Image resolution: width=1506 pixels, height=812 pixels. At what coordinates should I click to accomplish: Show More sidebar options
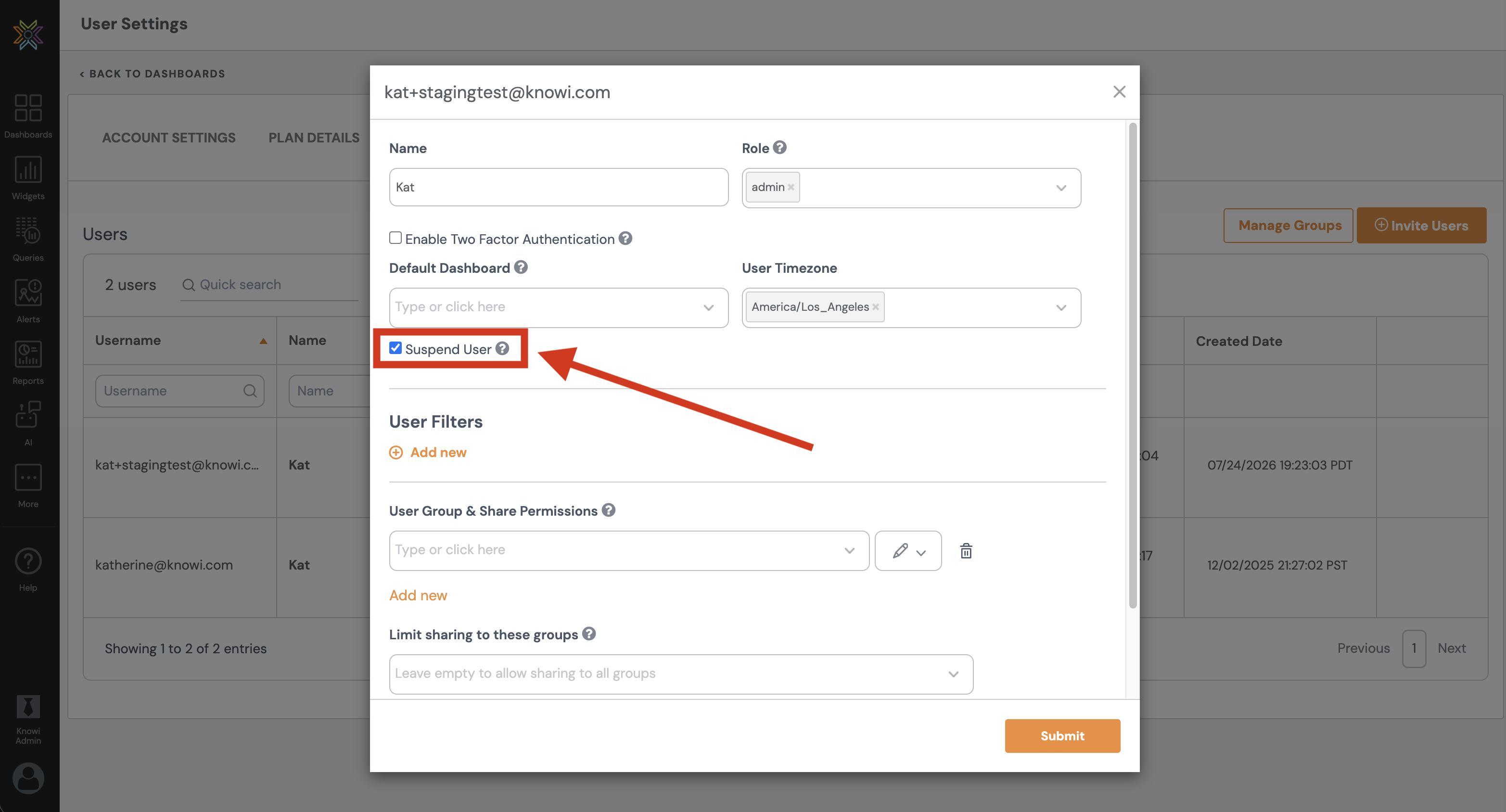(x=28, y=486)
